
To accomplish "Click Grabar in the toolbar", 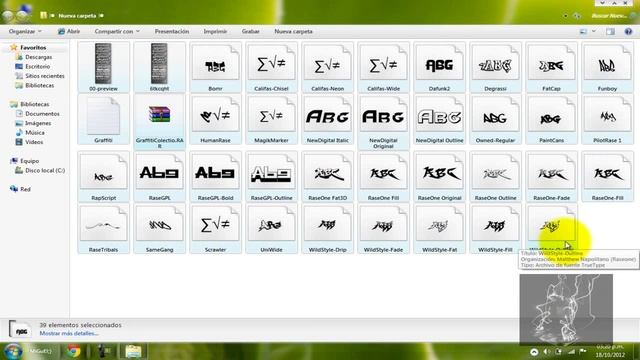I will 251,31.
